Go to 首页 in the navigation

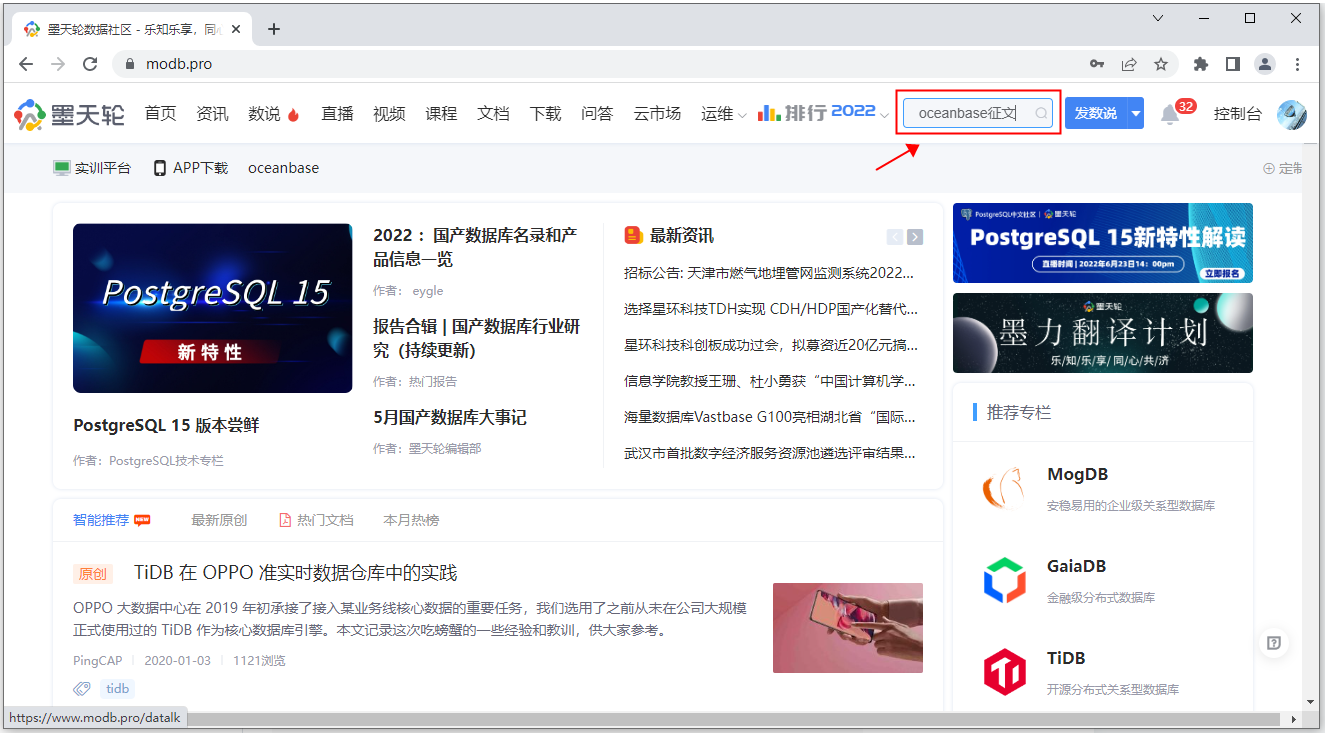coord(160,114)
